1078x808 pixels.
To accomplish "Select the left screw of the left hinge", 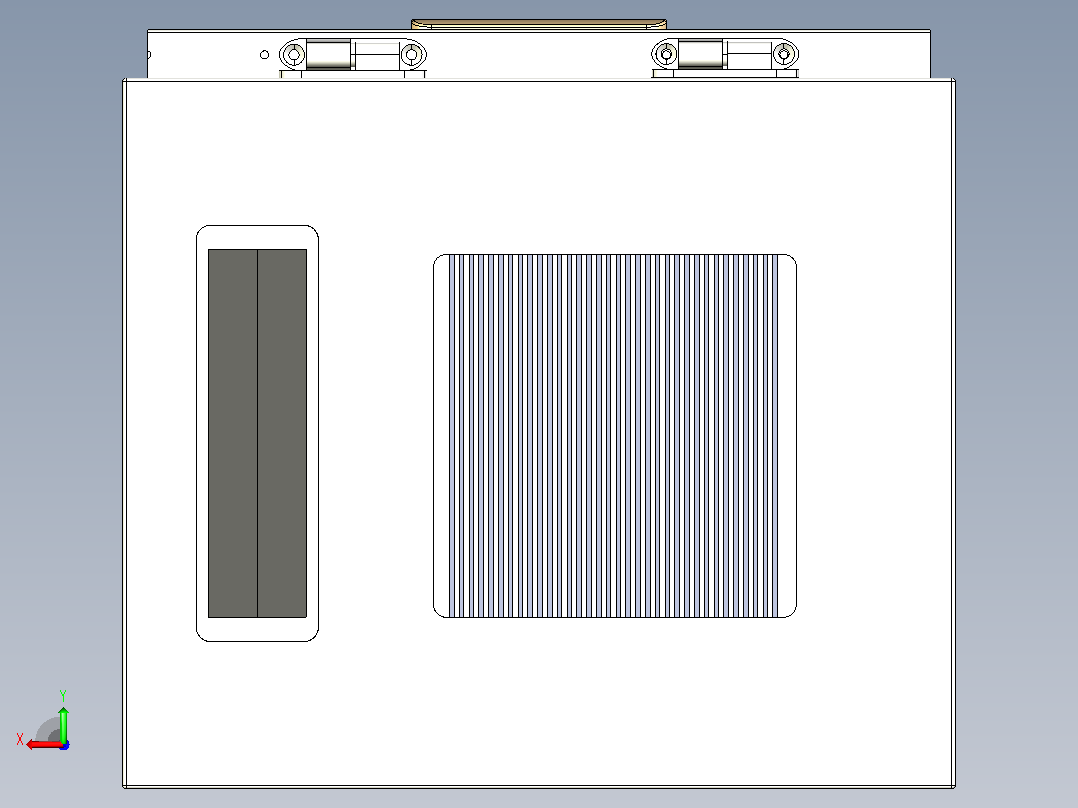I will coord(294,54).
